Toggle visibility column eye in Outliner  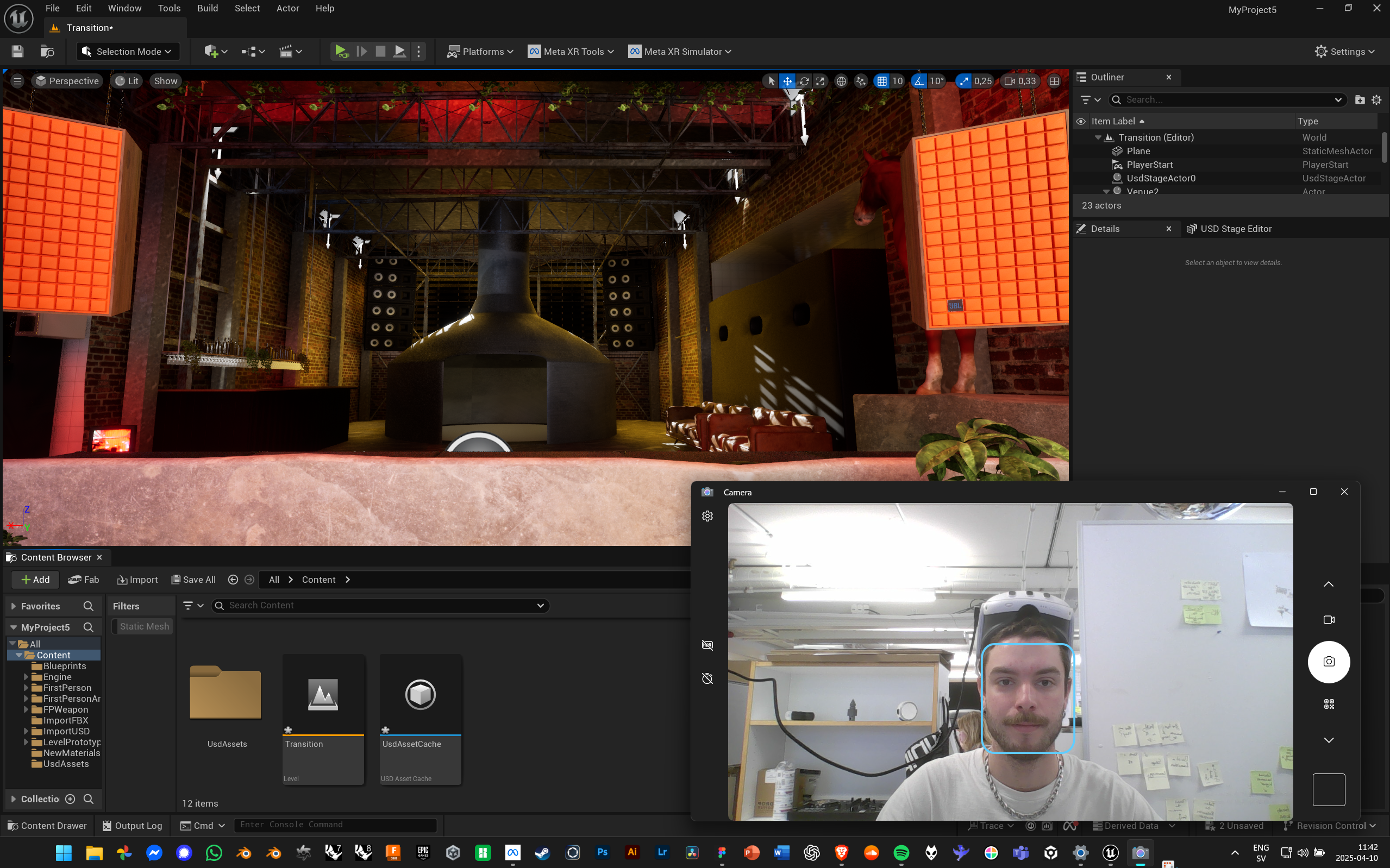[1080, 121]
